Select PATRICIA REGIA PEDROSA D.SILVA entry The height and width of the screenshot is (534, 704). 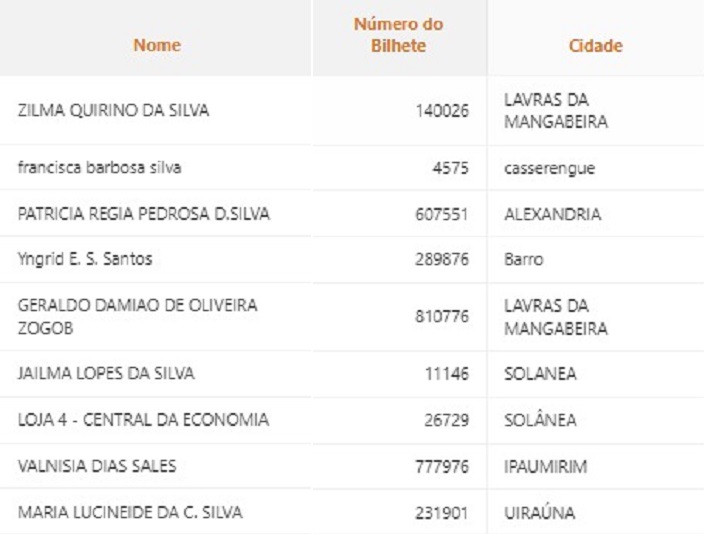pos(144,214)
